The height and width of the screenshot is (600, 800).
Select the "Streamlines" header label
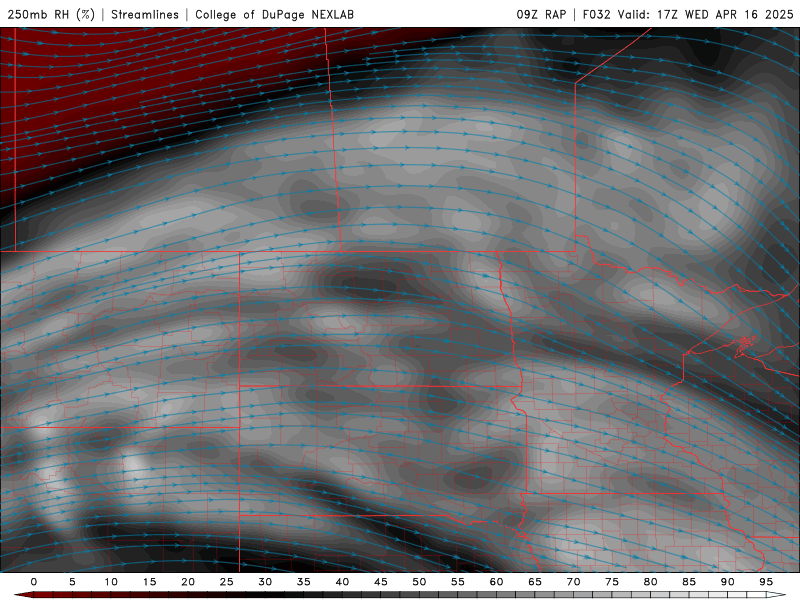[x=145, y=14]
